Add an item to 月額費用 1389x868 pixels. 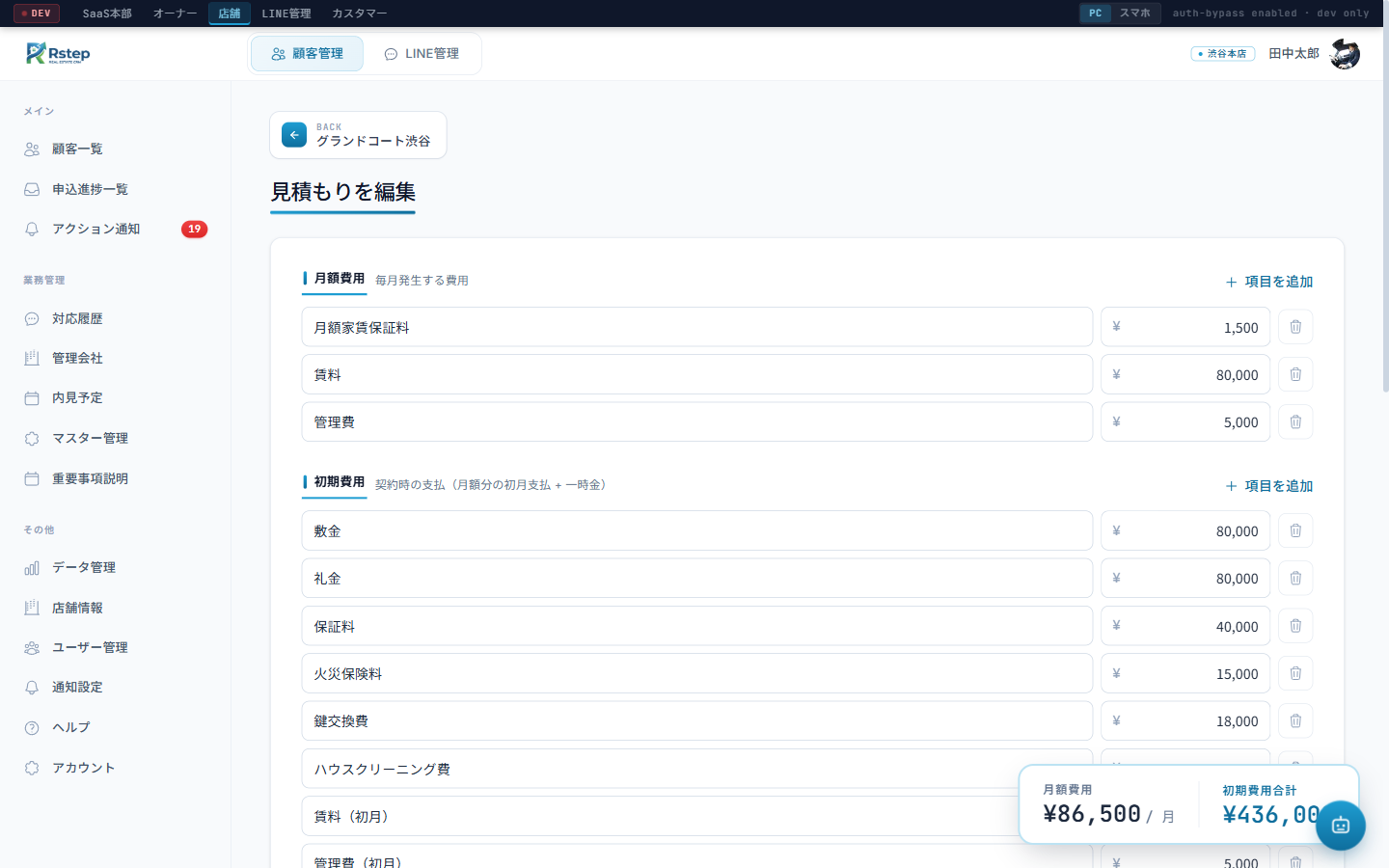tap(1269, 282)
